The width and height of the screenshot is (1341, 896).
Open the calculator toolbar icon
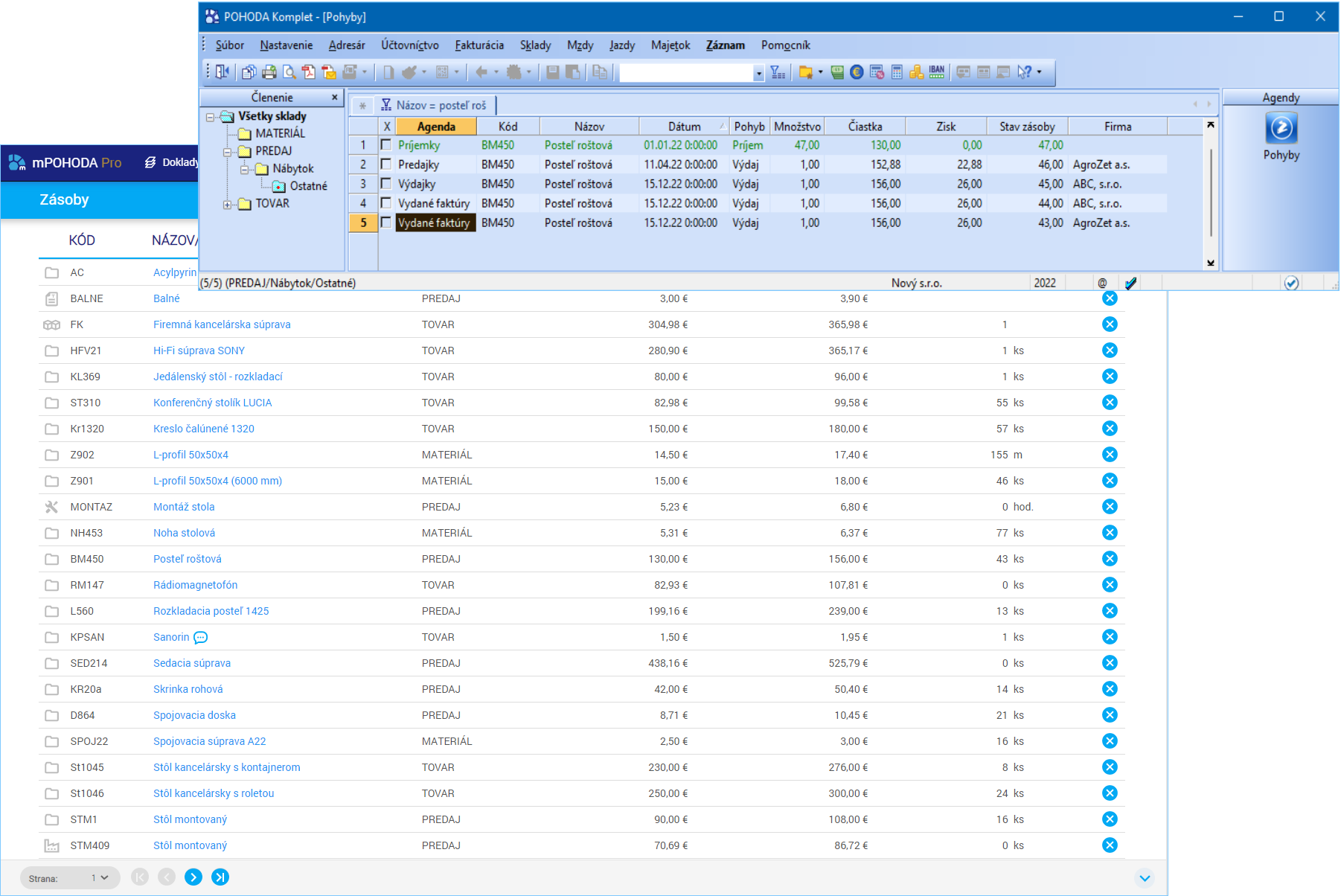(897, 72)
